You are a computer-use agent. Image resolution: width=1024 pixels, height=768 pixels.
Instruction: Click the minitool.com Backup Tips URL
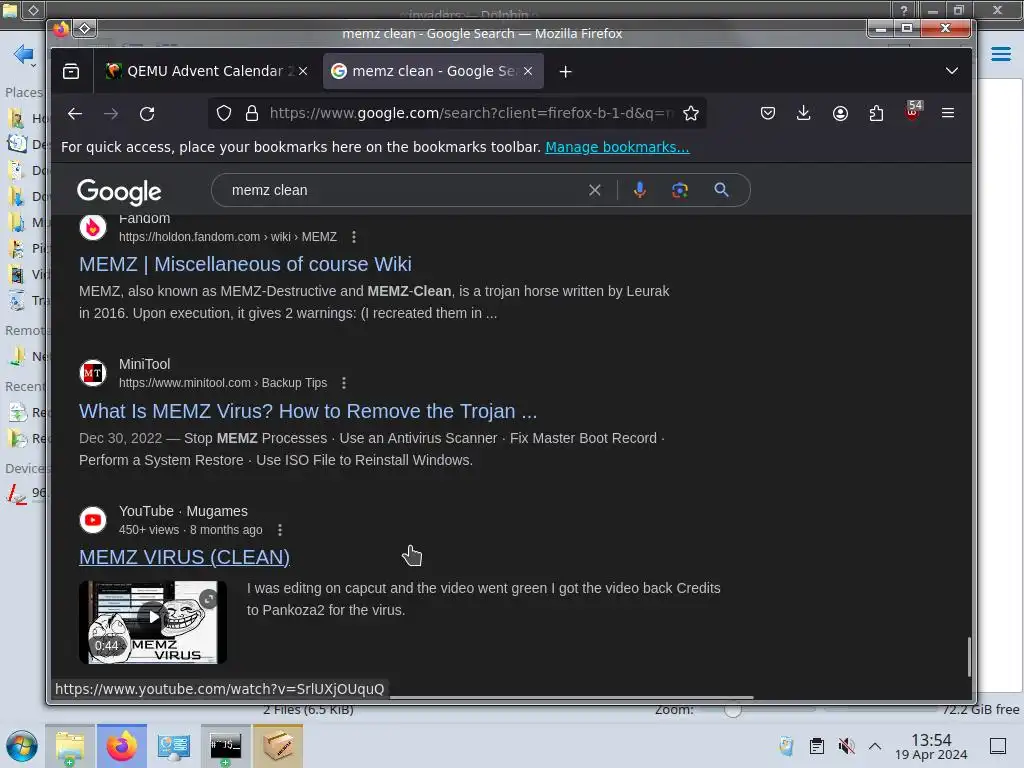pyautogui.click(x=223, y=383)
